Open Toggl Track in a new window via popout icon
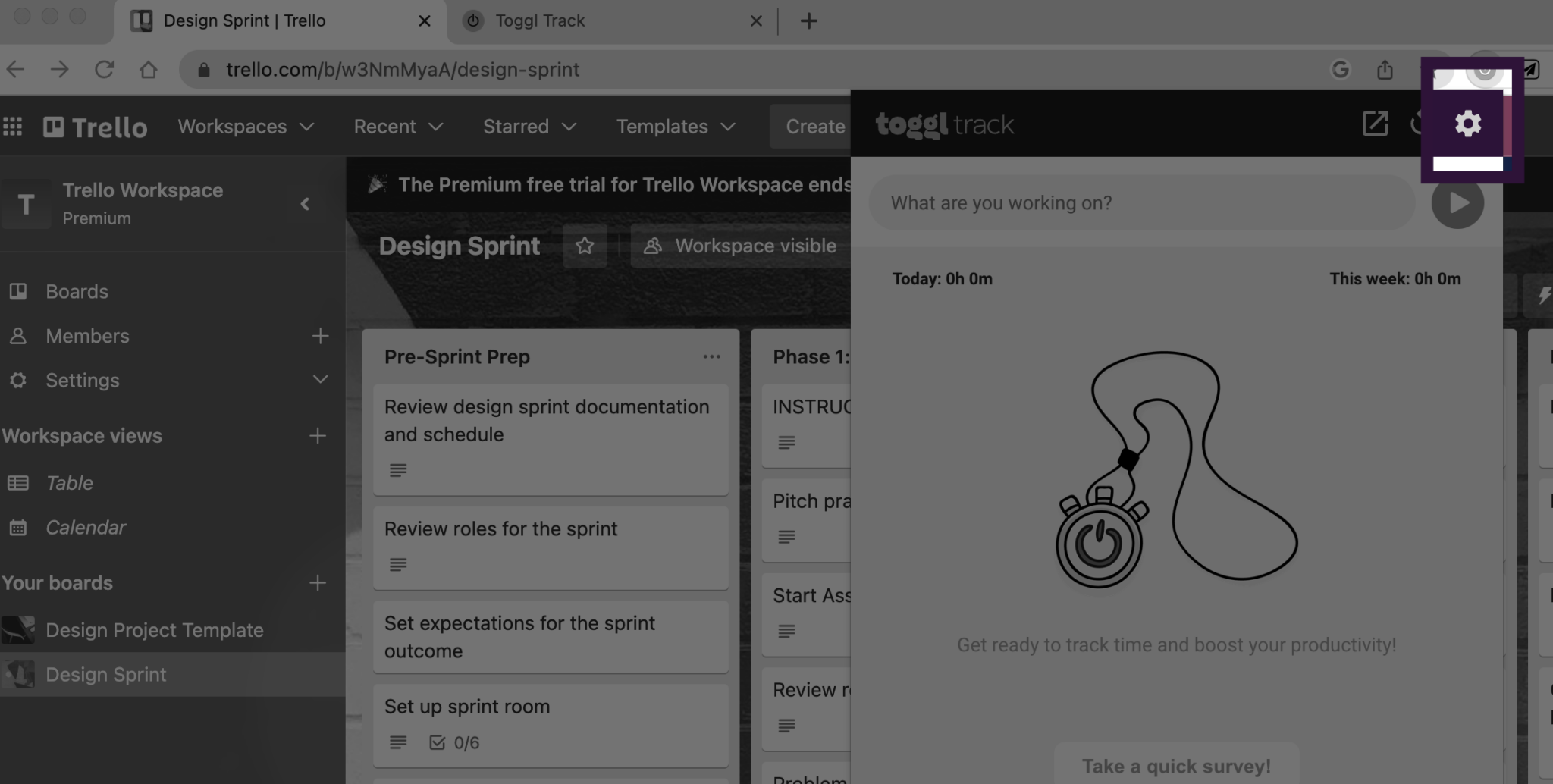Image resolution: width=1553 pixels, height=784 pixels. 1374,124
